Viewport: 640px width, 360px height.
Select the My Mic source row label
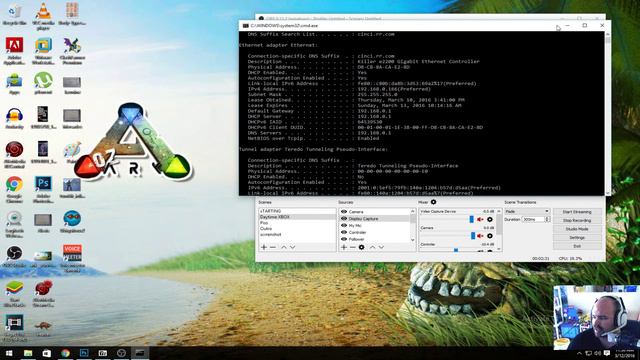[x=355, y=225]
